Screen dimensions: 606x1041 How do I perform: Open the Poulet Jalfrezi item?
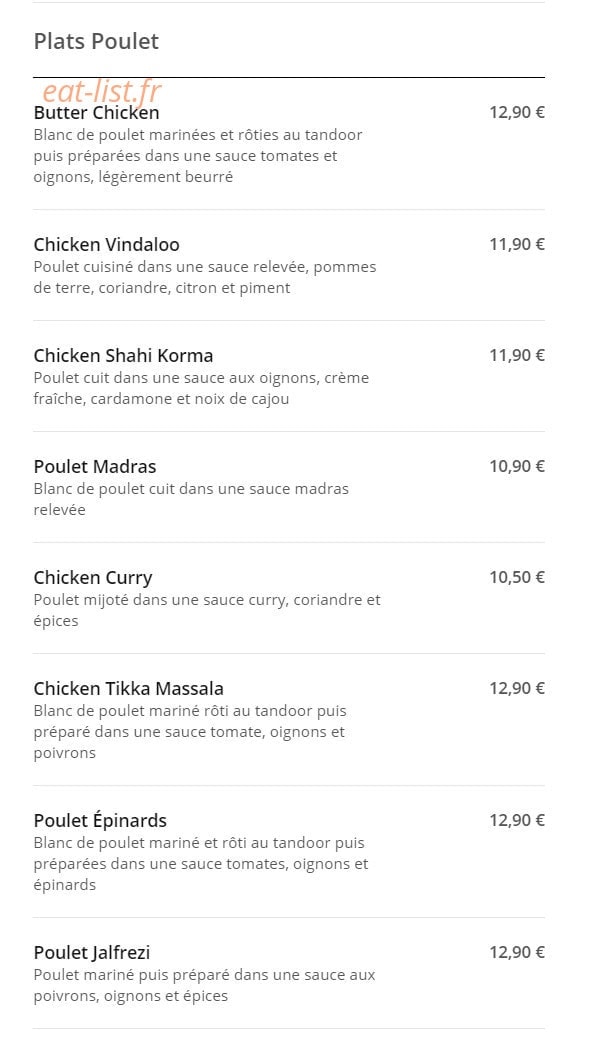(92, 953)
